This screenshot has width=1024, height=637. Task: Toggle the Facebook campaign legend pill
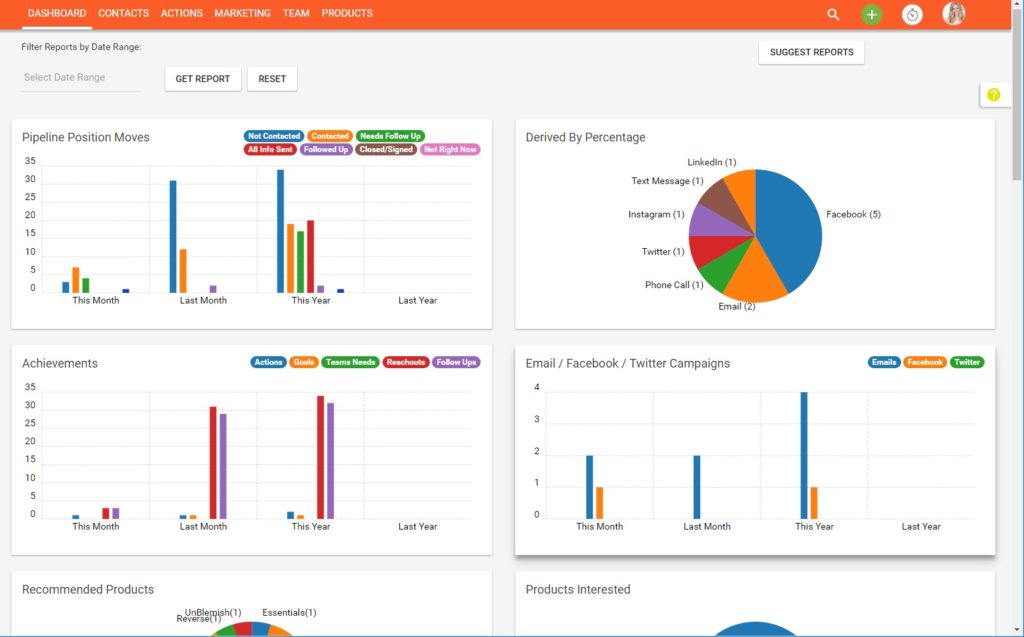pos(924,362)
